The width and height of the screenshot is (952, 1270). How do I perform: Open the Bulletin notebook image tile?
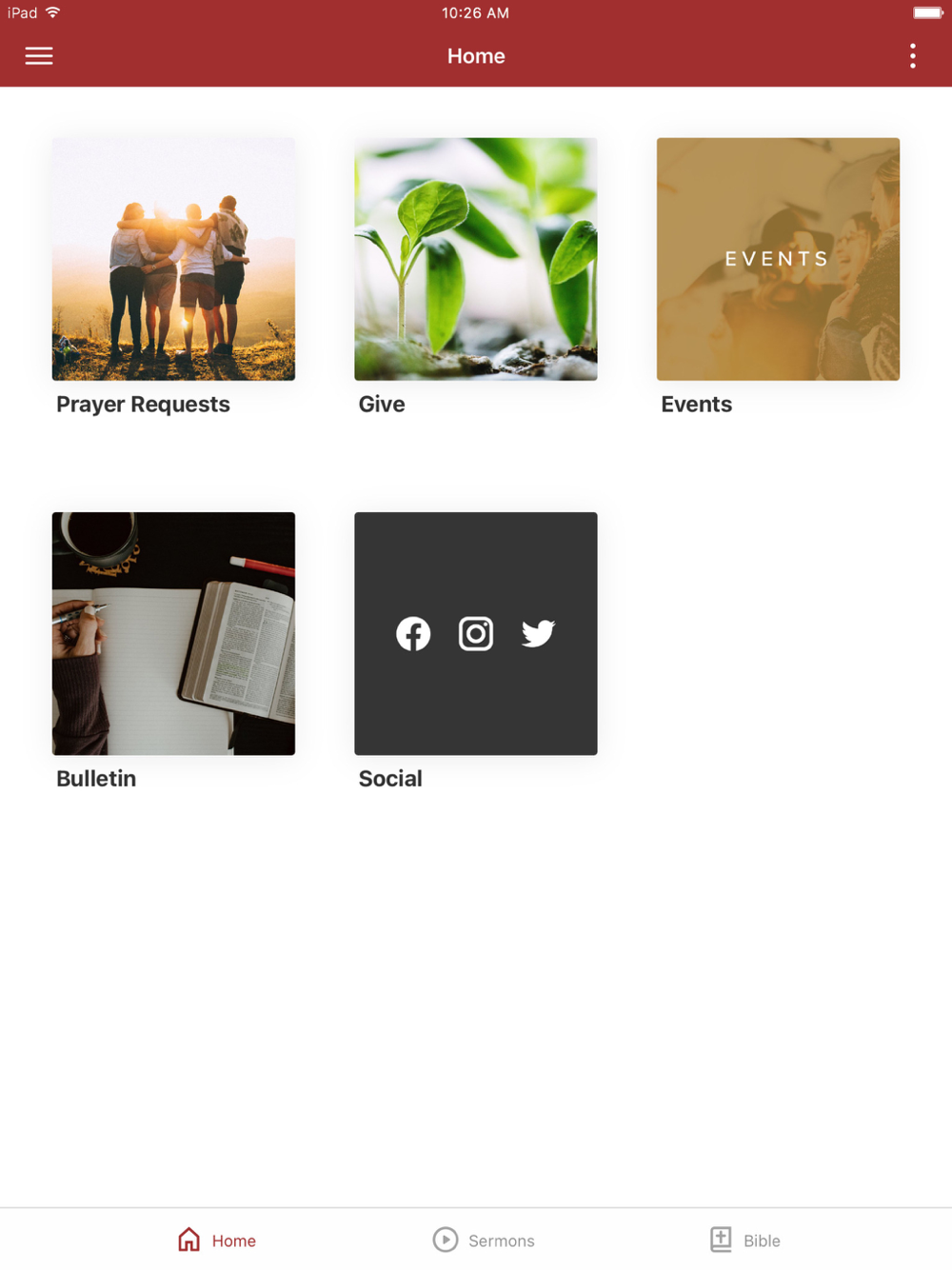point(173,634)
